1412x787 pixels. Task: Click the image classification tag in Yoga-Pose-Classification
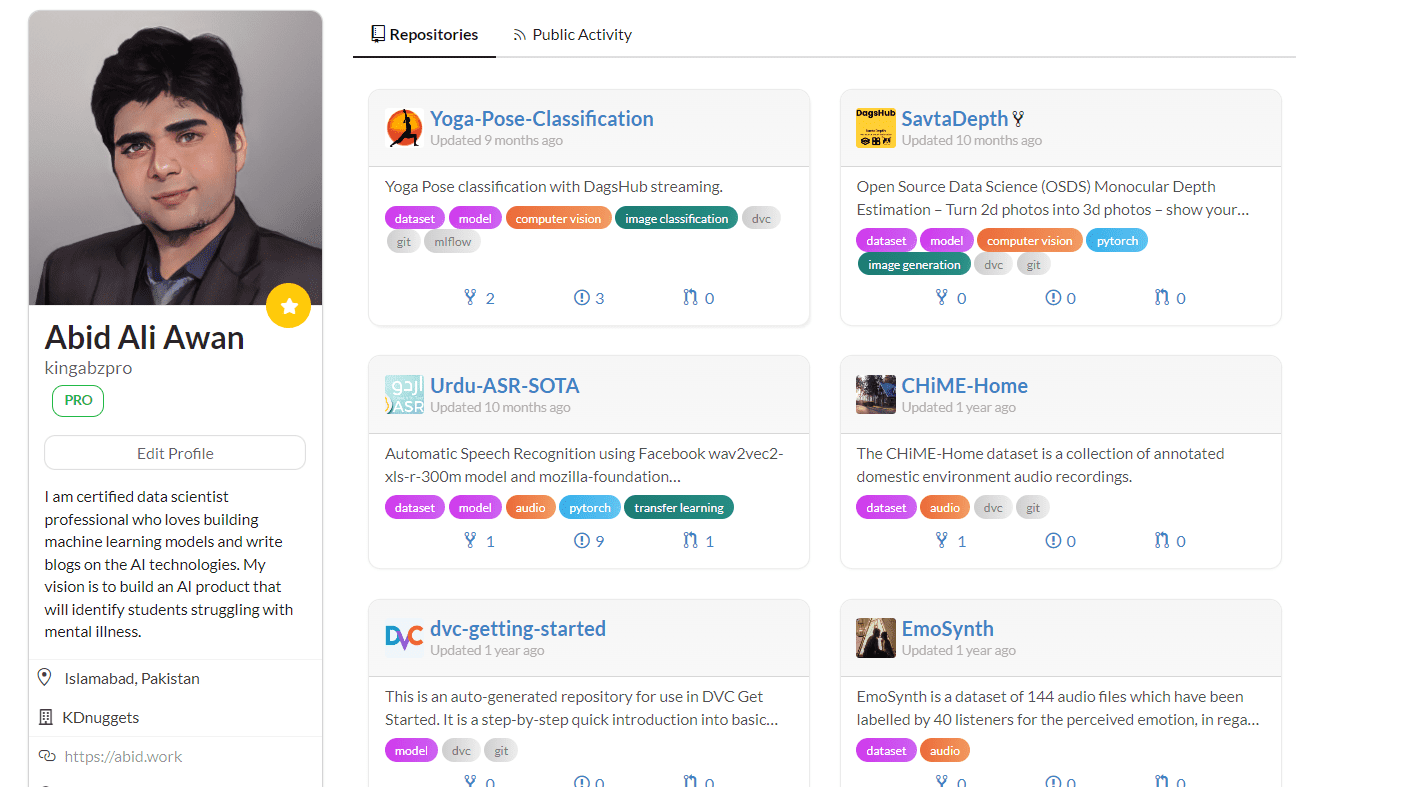677,218
